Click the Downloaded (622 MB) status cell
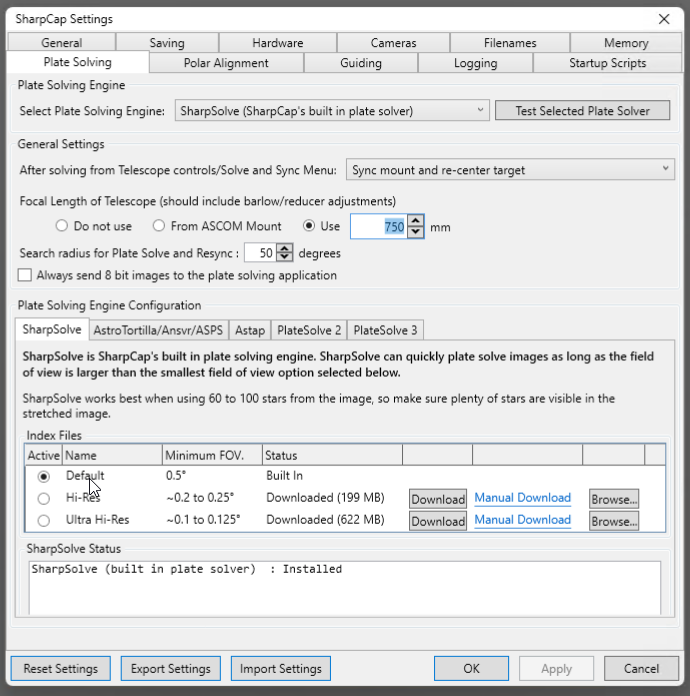690x696 pixels. coord(325,519)
